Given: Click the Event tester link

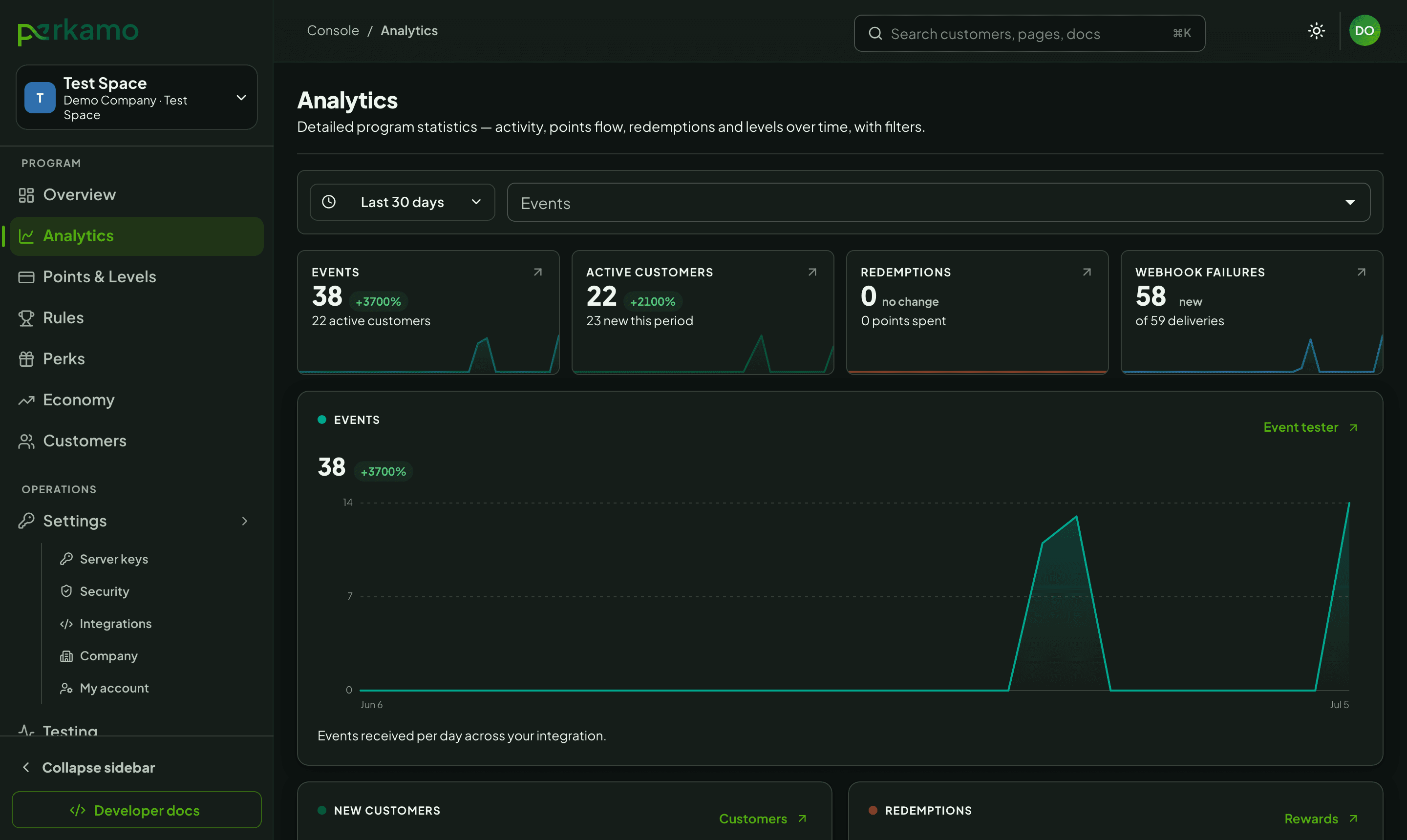Looking at the screenshot, I should click(x=1311, y=427).
